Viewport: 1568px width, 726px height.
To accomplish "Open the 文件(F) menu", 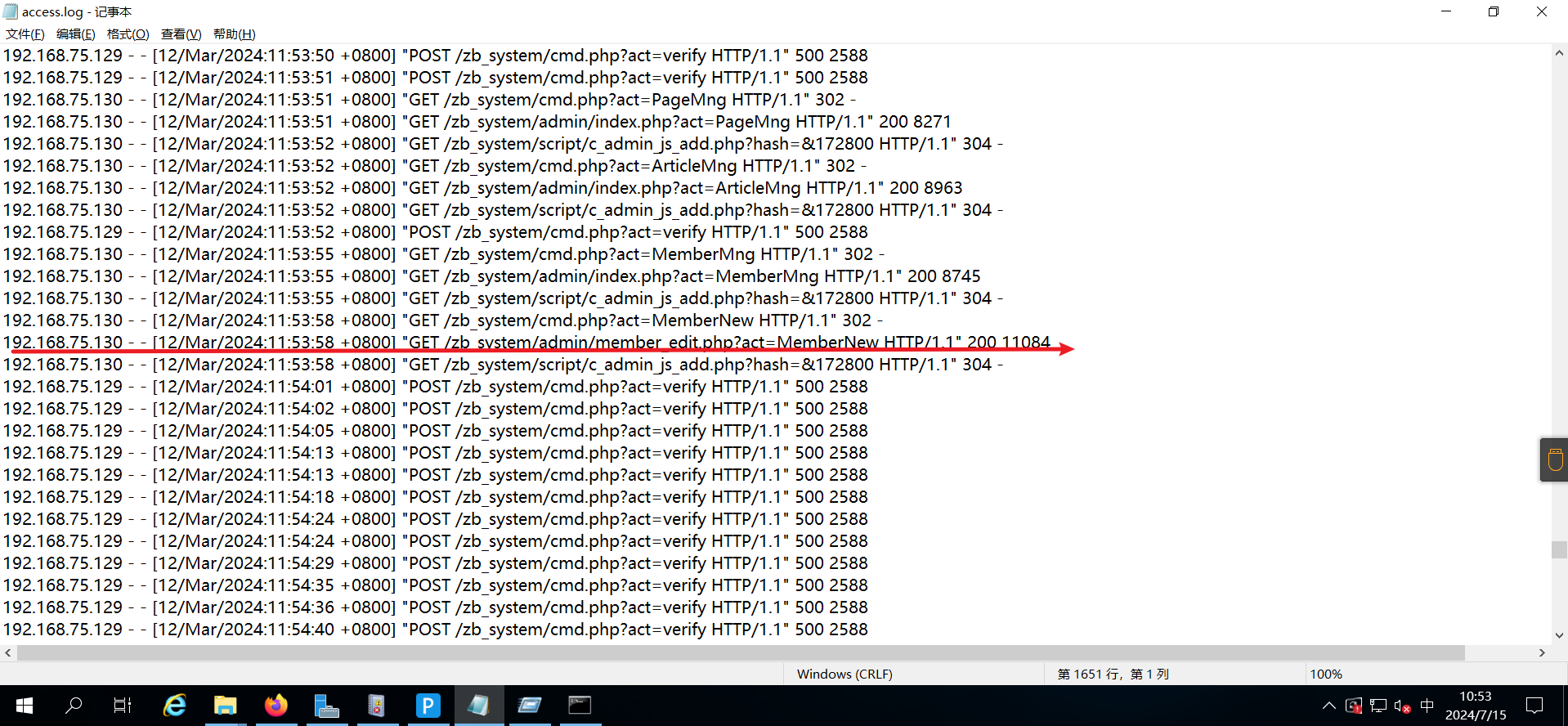I will 25,34.
